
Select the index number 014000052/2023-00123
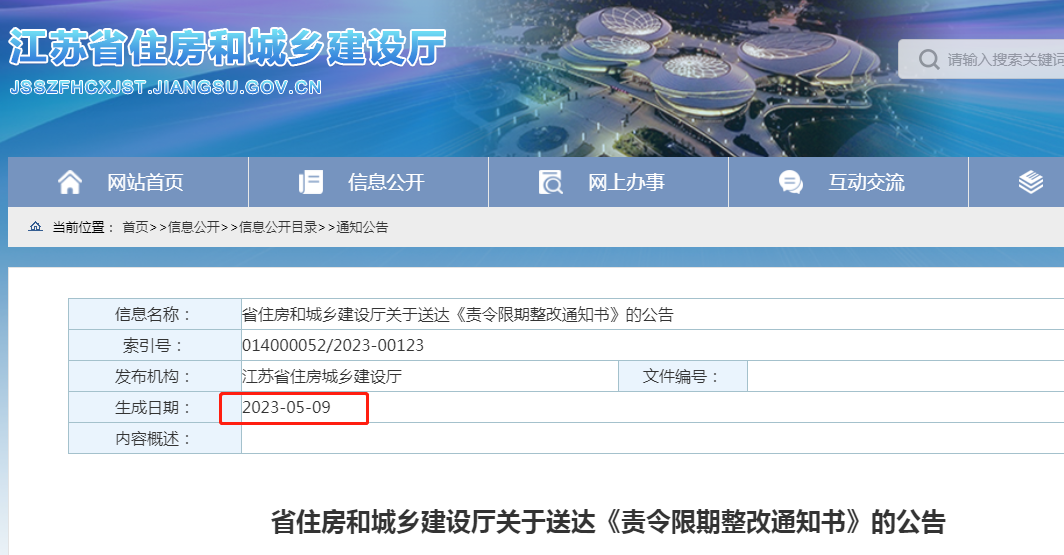pyautogui.click(x=332, y=345)
